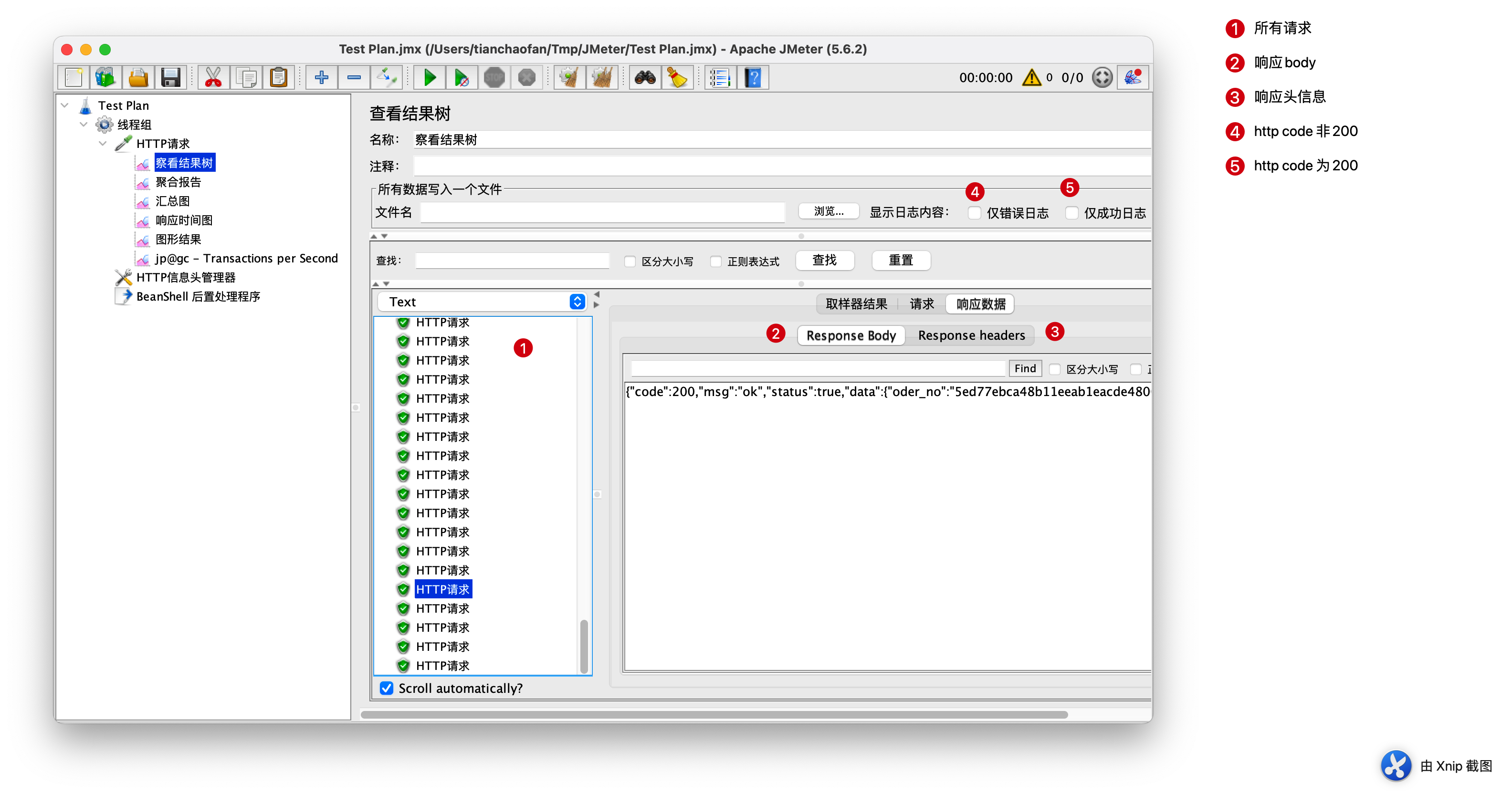Collapse the HTTP请求 tree node
Screen dimensions: 1512x794
point(103,143)
